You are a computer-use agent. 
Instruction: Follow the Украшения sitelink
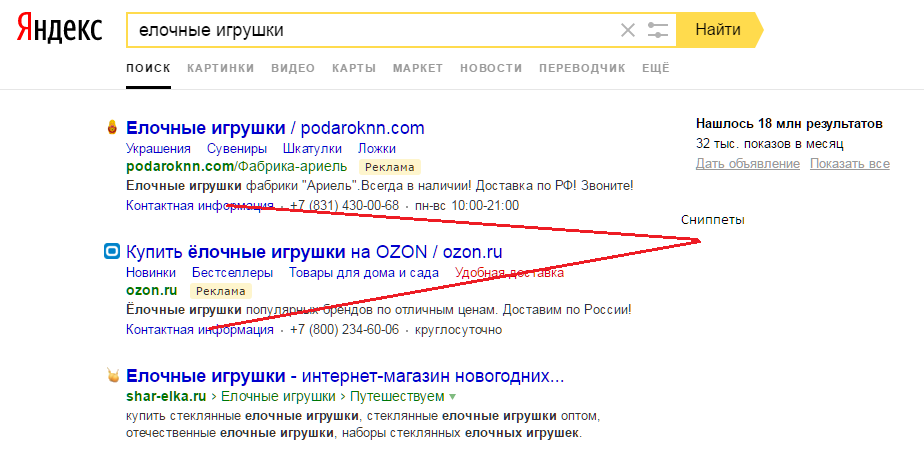pyautogui.click(x=159, y=149)
